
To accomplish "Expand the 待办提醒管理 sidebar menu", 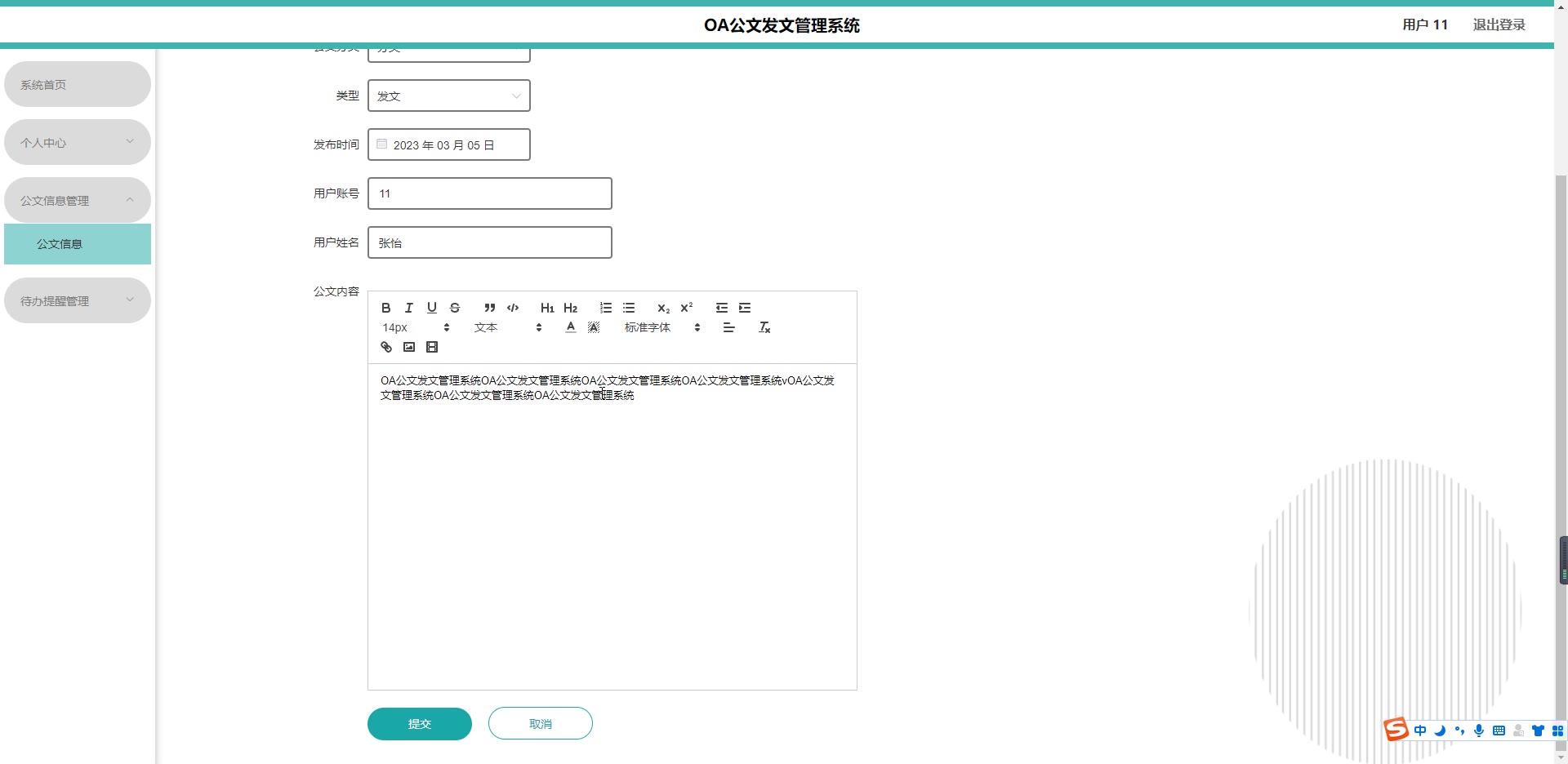I will [x=78, y=300].
